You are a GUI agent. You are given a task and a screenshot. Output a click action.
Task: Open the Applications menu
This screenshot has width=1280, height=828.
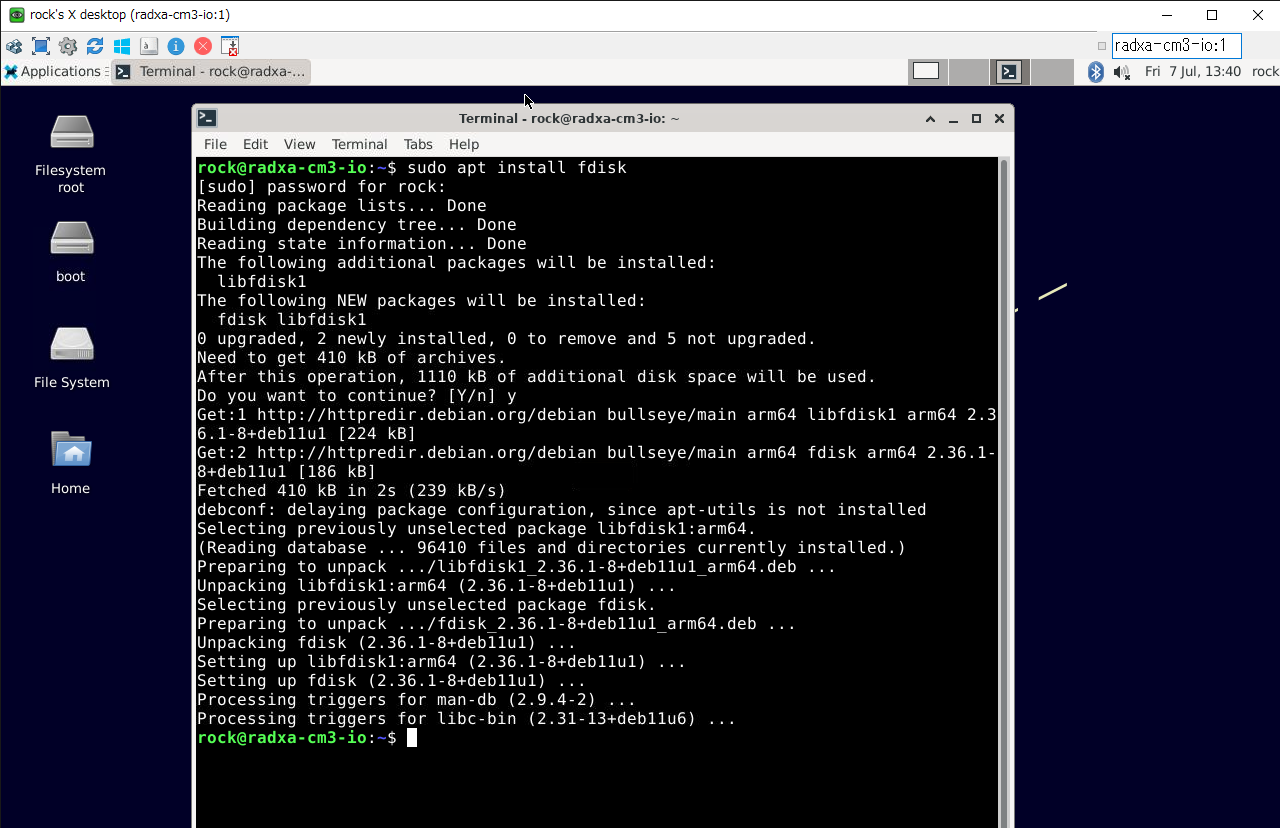coord(53,71)
